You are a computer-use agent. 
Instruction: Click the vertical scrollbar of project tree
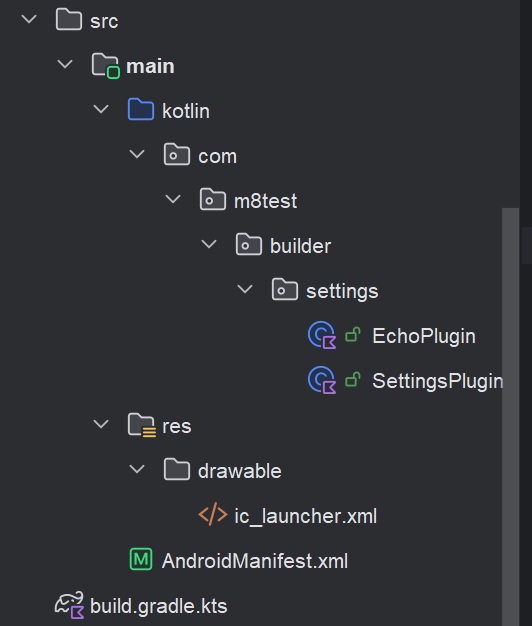tap(510, 415)
